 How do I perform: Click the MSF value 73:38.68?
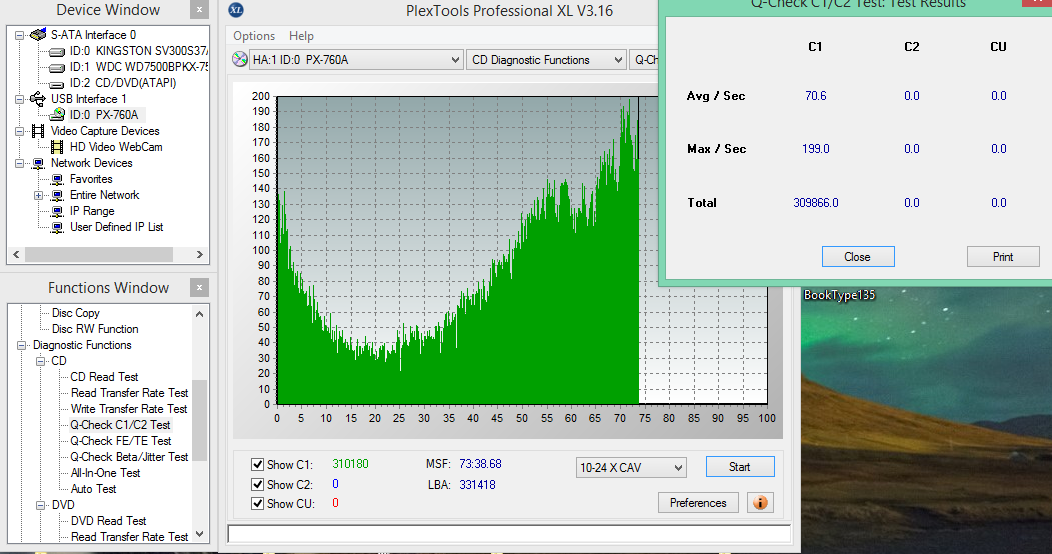point(480,464)
